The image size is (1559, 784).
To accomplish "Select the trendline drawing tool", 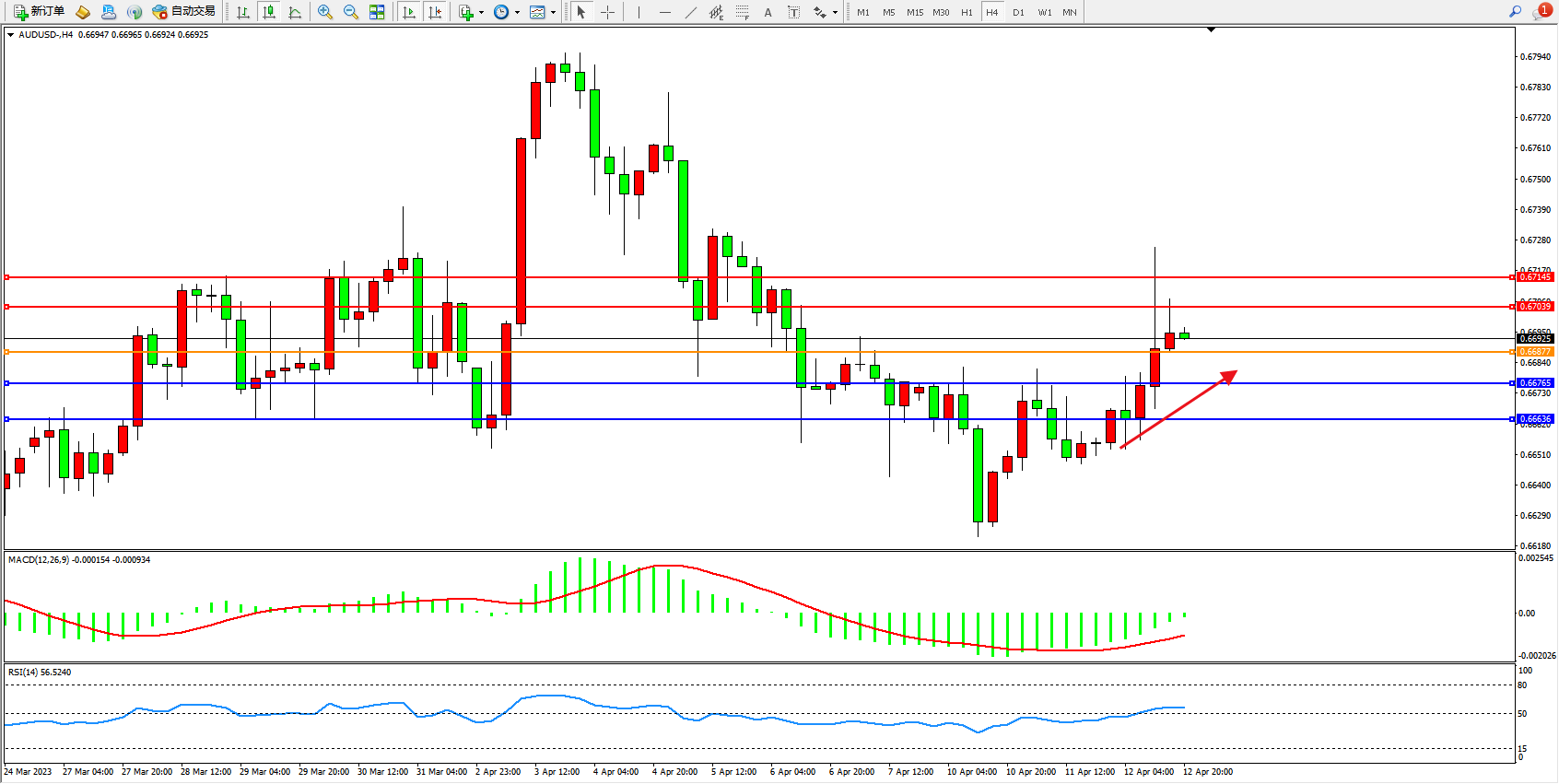I will [691, 12].
